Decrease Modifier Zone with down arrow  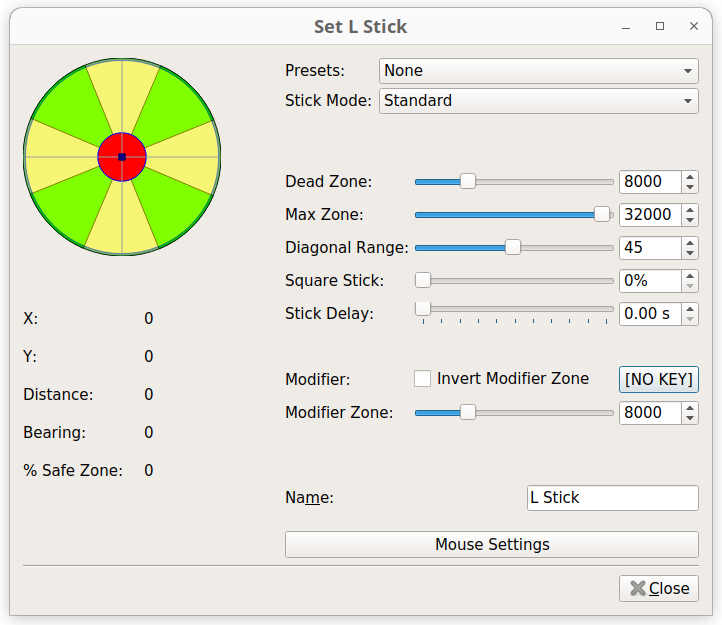point(690,418)
